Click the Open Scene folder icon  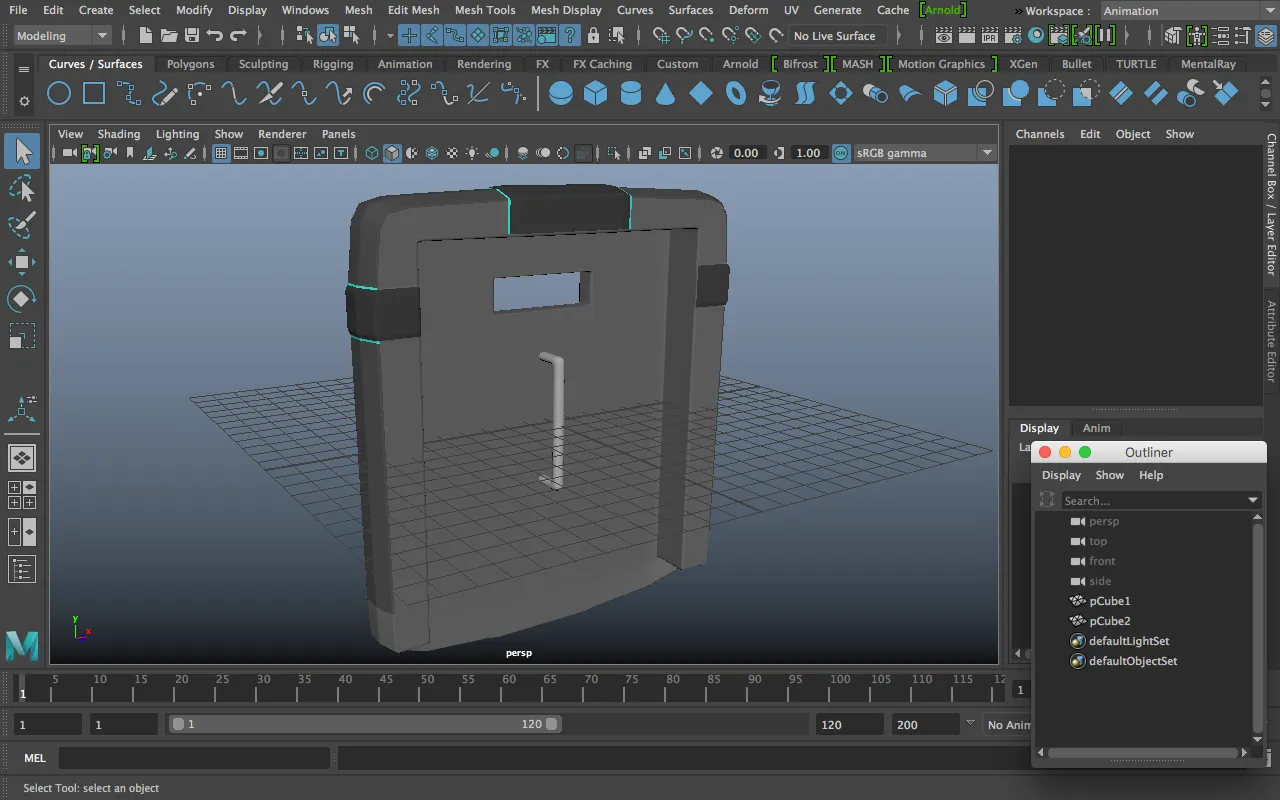pos(169,36)
